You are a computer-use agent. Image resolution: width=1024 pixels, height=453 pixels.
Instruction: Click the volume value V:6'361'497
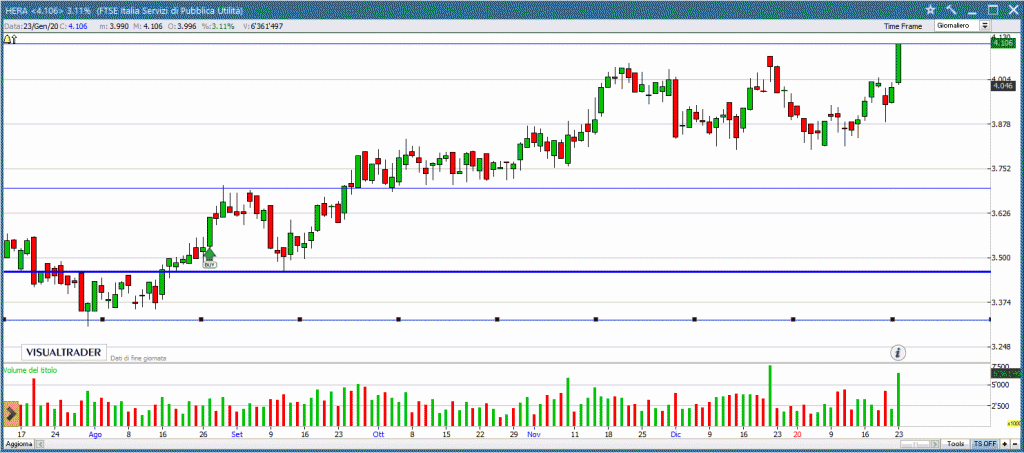(262, 26)
